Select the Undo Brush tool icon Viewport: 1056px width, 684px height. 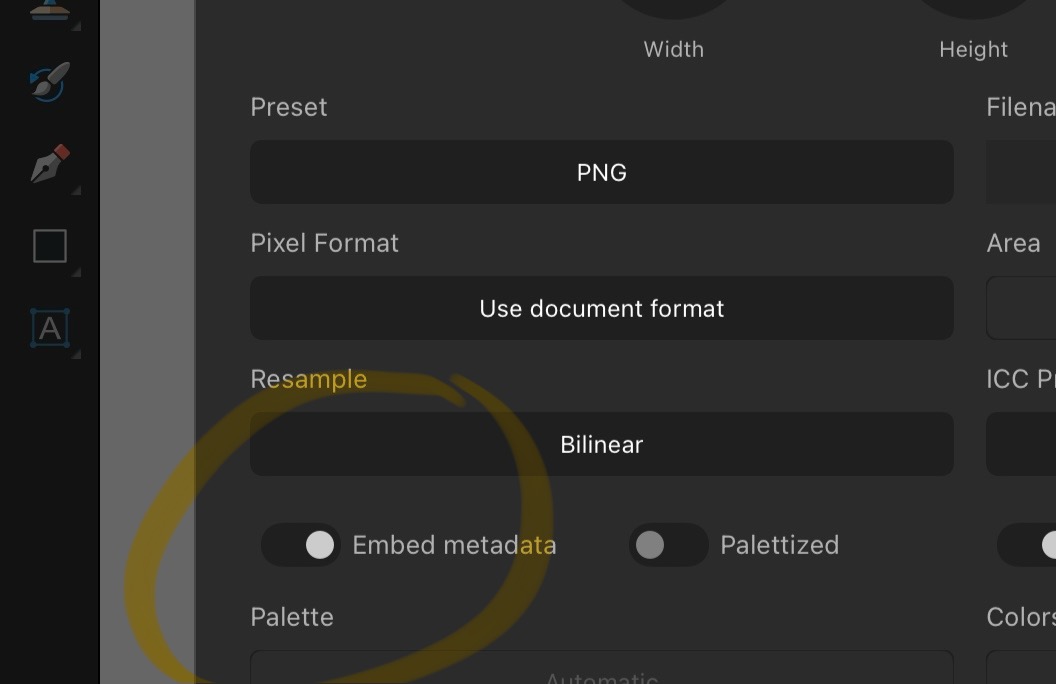(49, 81)
